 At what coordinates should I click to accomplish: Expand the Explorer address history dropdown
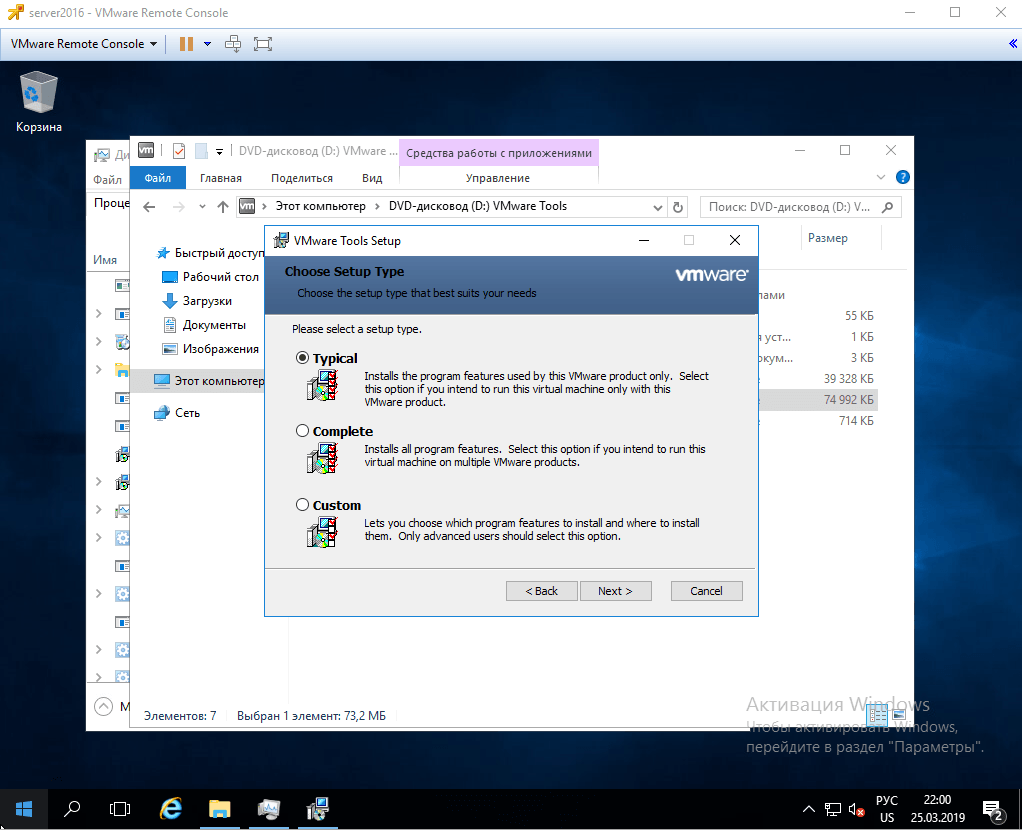coord(658,207)
